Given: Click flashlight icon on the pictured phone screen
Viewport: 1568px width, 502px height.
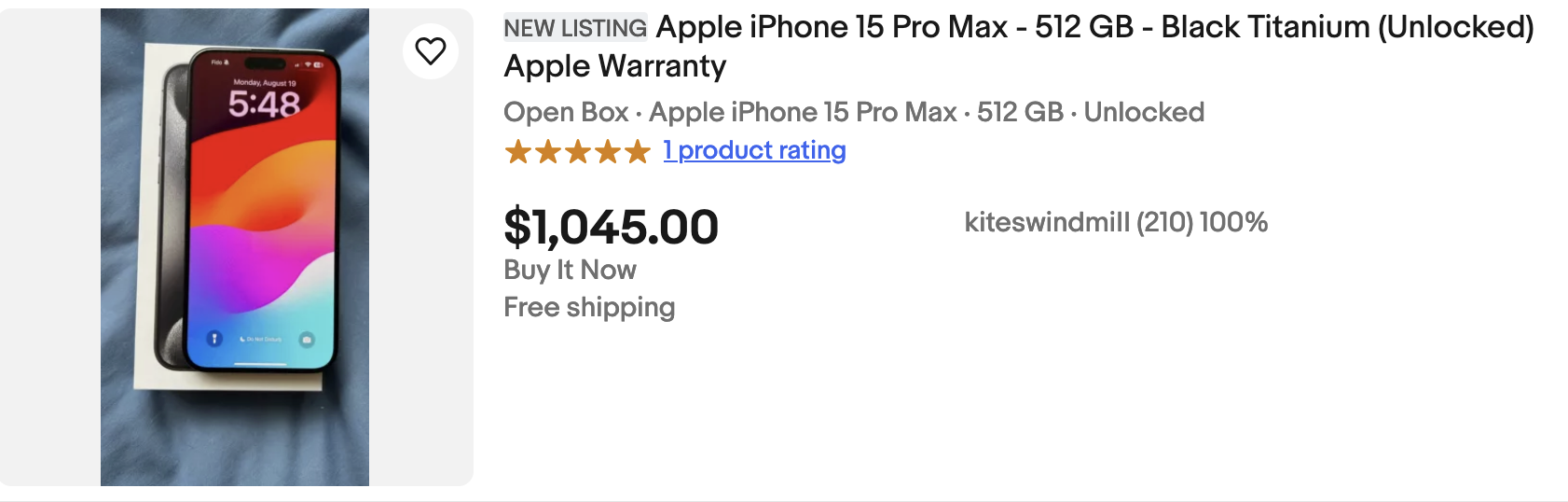Looking at the screenshot, I should click(214, 338).
